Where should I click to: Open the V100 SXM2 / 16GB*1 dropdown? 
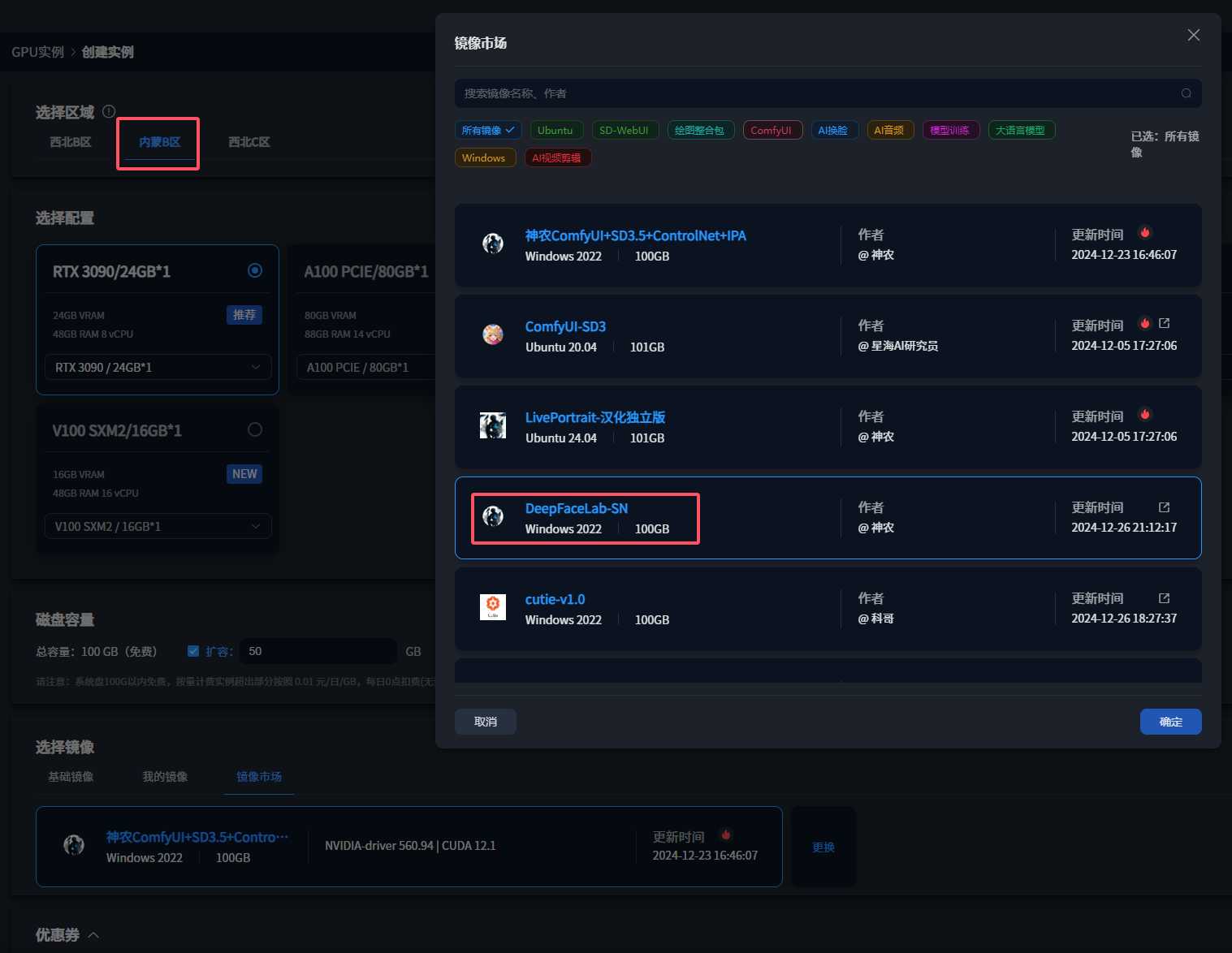[x=158, y=527]
